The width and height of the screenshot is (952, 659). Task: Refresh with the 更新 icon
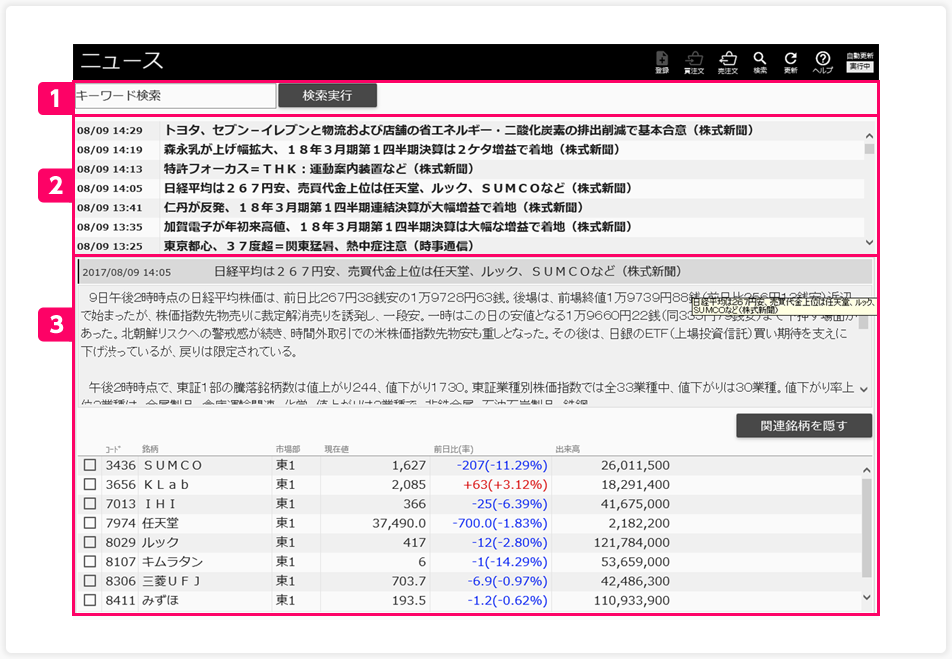coord(790,62)
